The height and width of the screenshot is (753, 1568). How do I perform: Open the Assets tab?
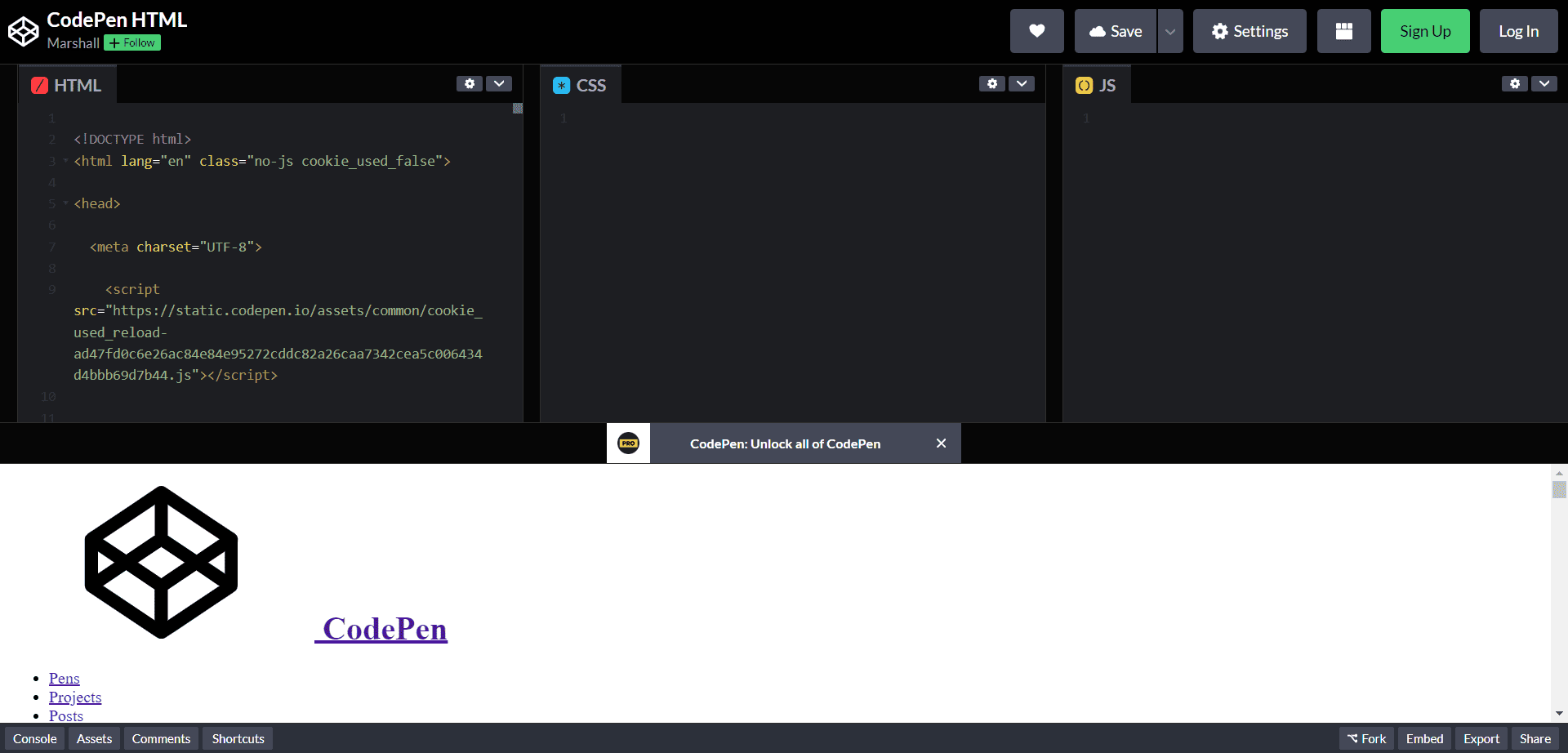[x=94, y=738]
